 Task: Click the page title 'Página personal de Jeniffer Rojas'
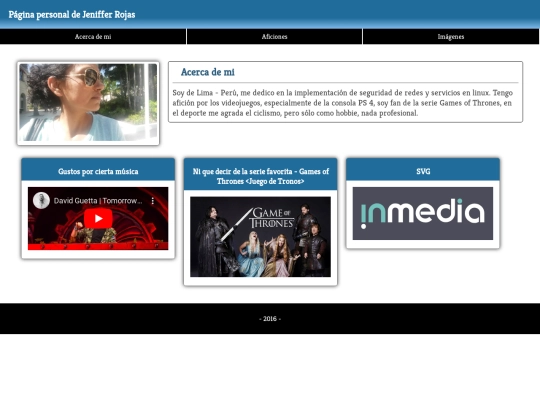point(72,14)
